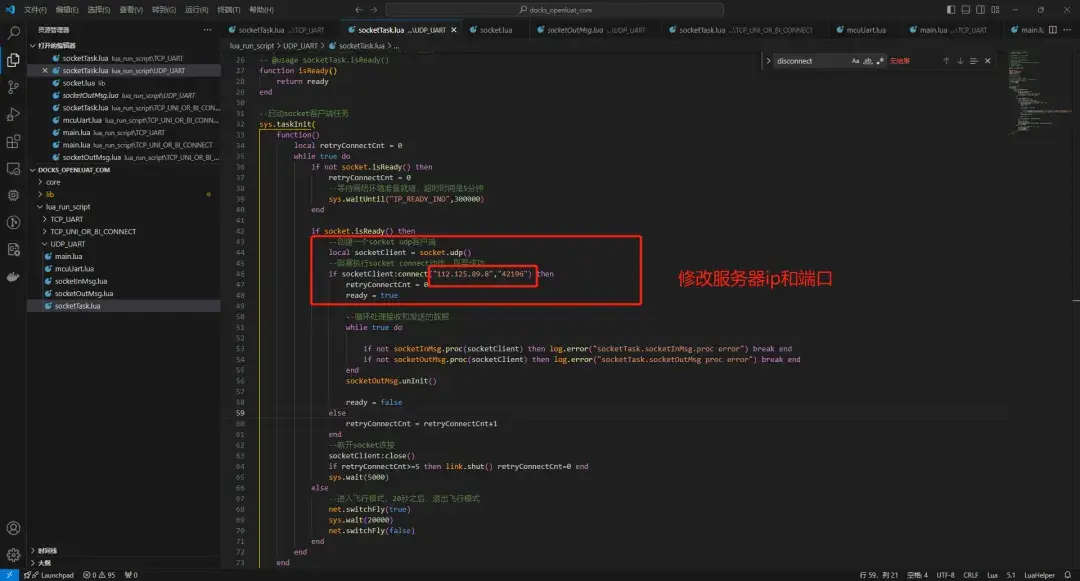This screenshot has width=1080, height=581.
Task: Click the docks_openluat_com command center search box
Action: 554,10
